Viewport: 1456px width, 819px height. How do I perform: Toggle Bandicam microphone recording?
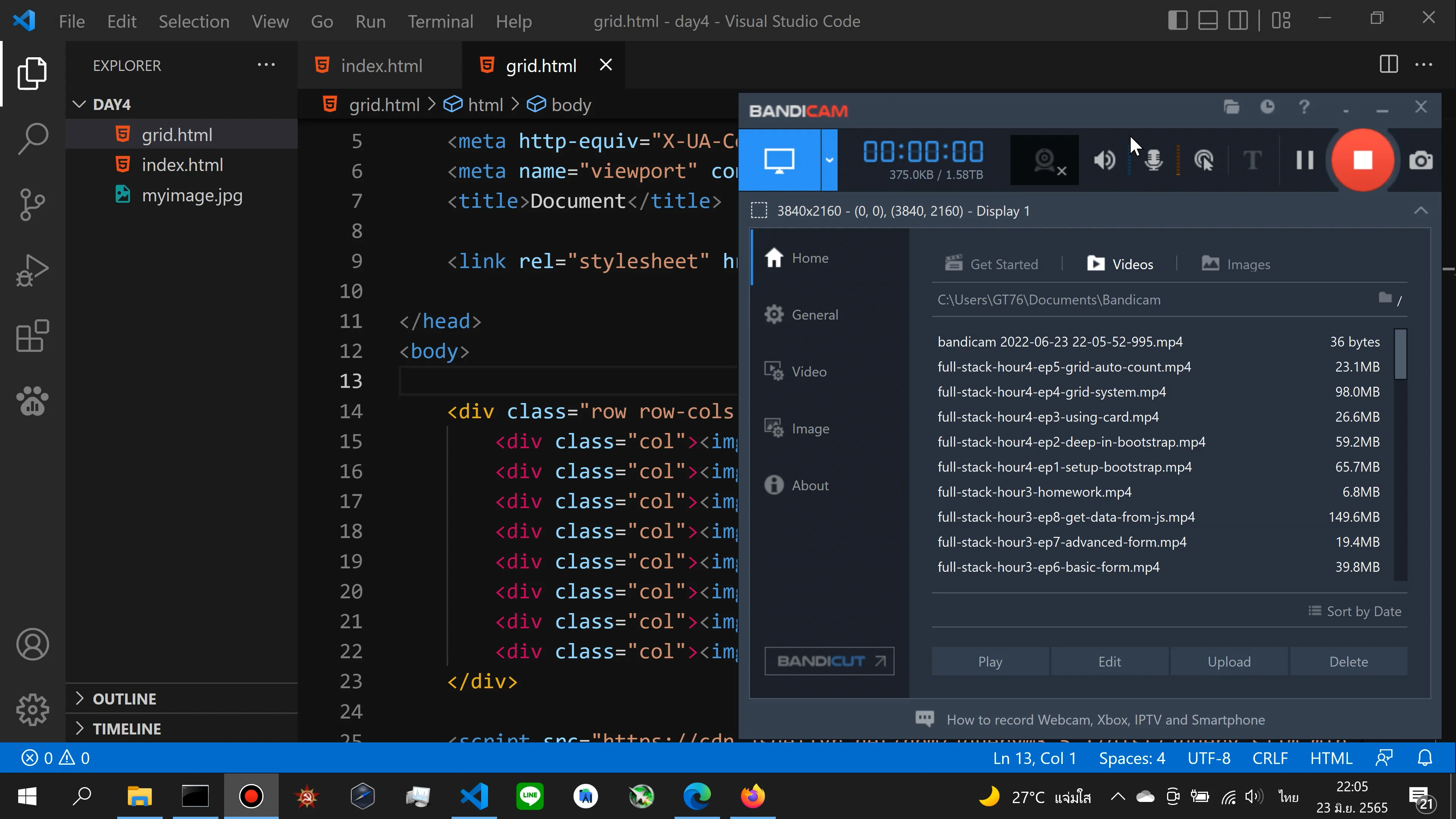1153,160
